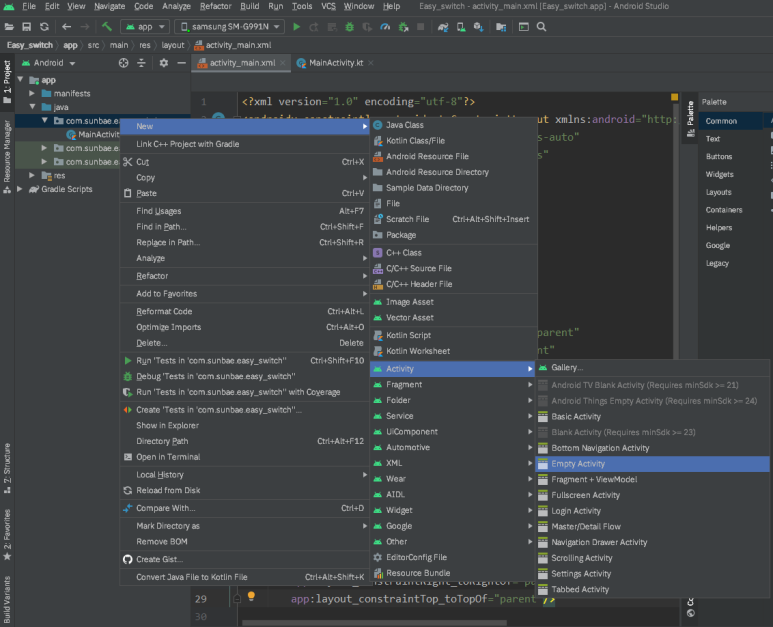Expand the Fragment submenu
Image resolution: width=773 pixels, height=627 pixels.
(x=453, y=384)
